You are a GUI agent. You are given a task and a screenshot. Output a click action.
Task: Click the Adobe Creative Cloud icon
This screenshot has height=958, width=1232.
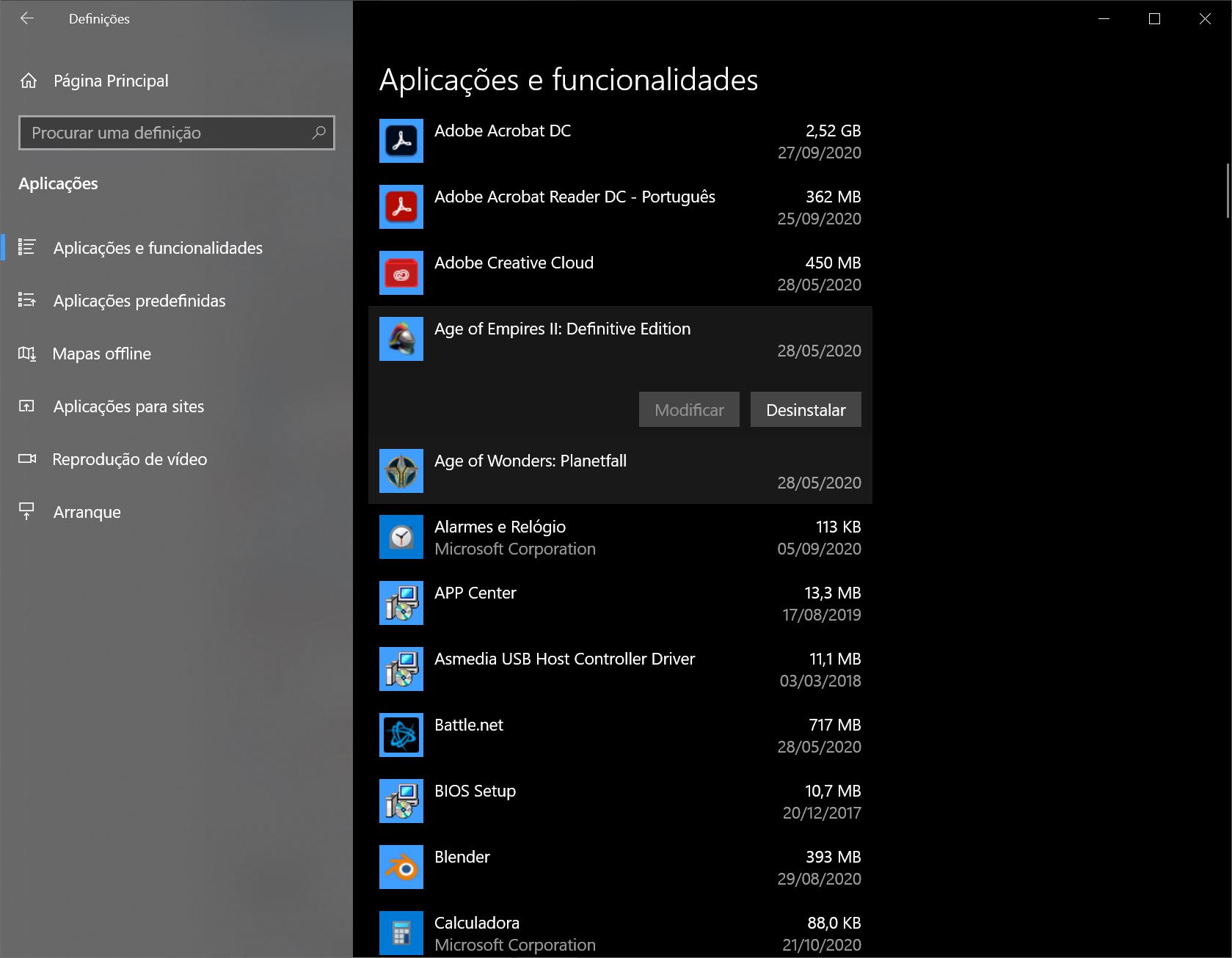[401, 273]
